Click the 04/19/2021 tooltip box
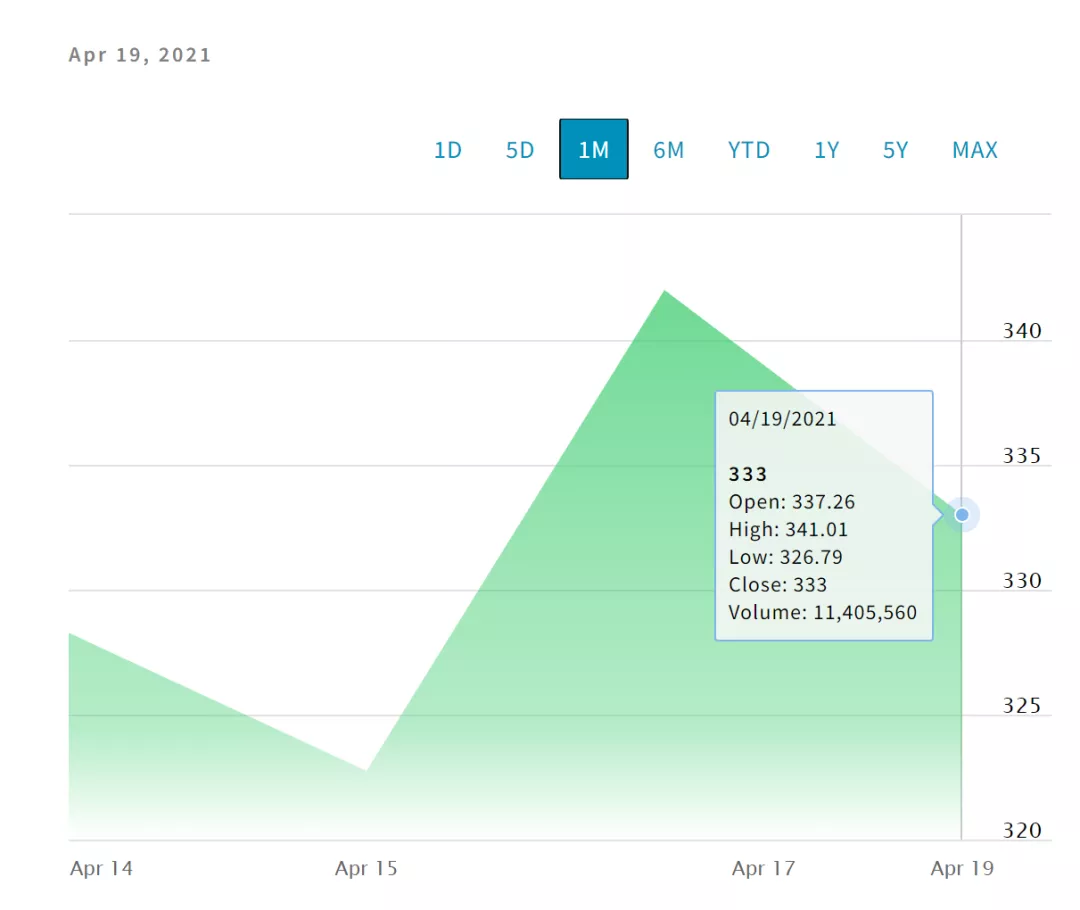The width and height of the screenshot is (1080, 910). [823, 515]
